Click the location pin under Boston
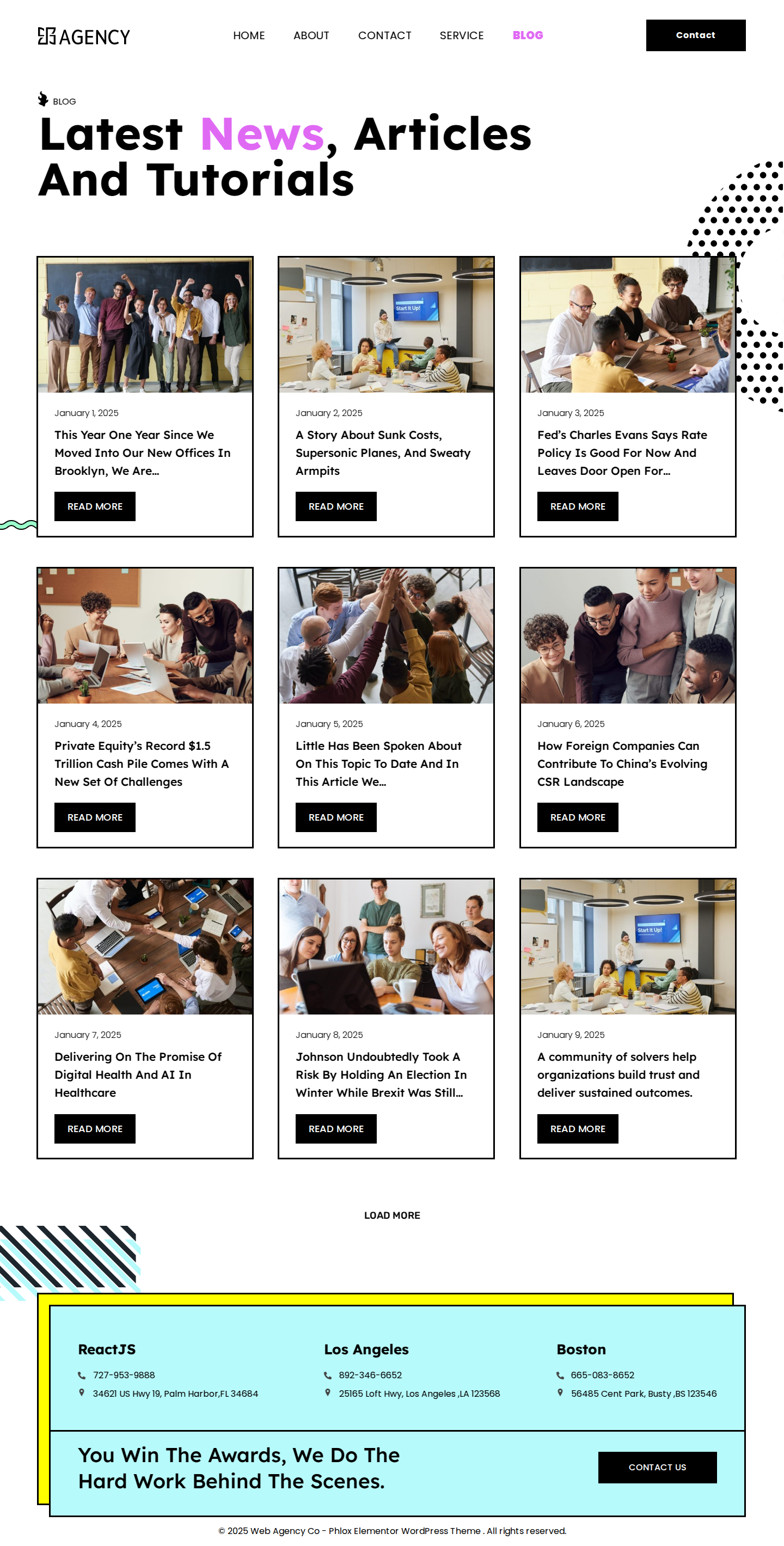Screen dimensions: 784x1546 560,1392
